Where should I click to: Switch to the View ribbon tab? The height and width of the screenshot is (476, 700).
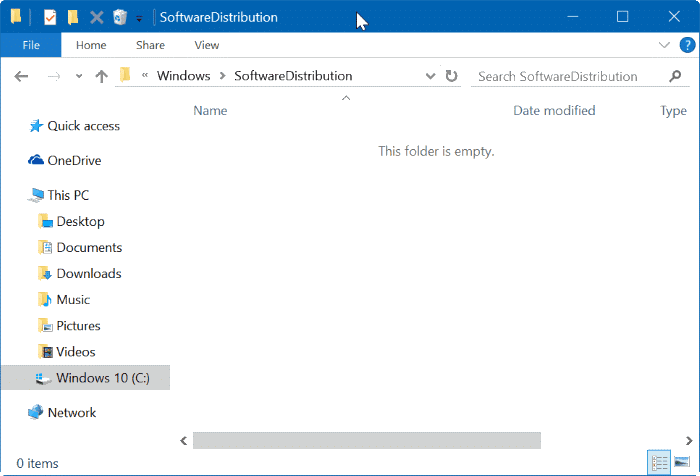click(x=207, y=45)
